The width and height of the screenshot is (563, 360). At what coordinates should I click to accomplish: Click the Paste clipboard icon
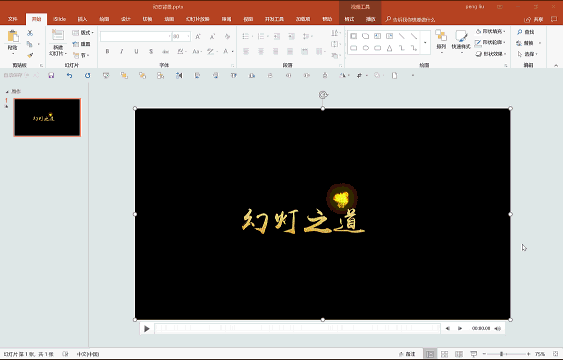point(13,36)
